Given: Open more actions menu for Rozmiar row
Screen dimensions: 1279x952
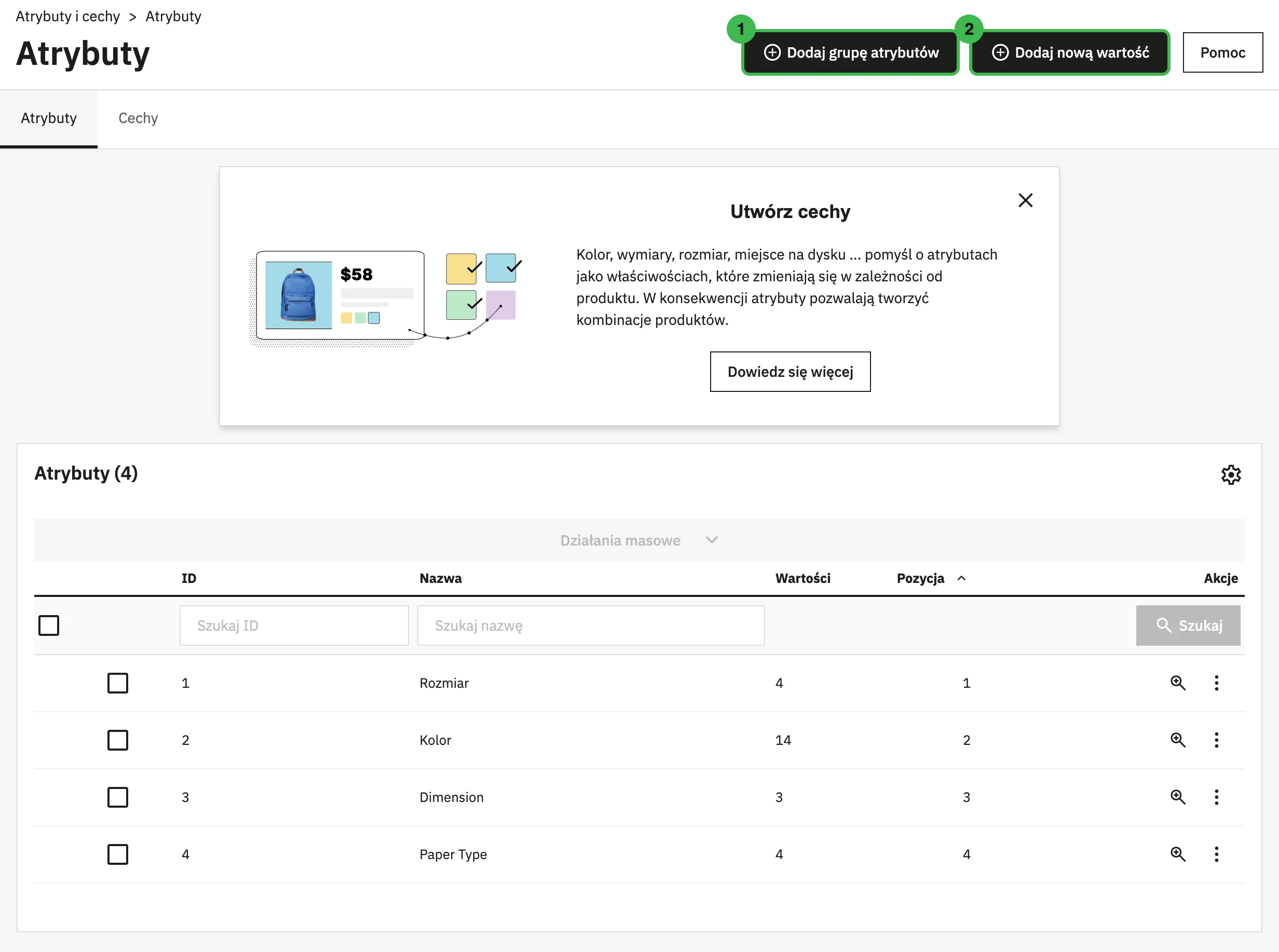Looking at the screenshot, I should (x=1216, y=683).
